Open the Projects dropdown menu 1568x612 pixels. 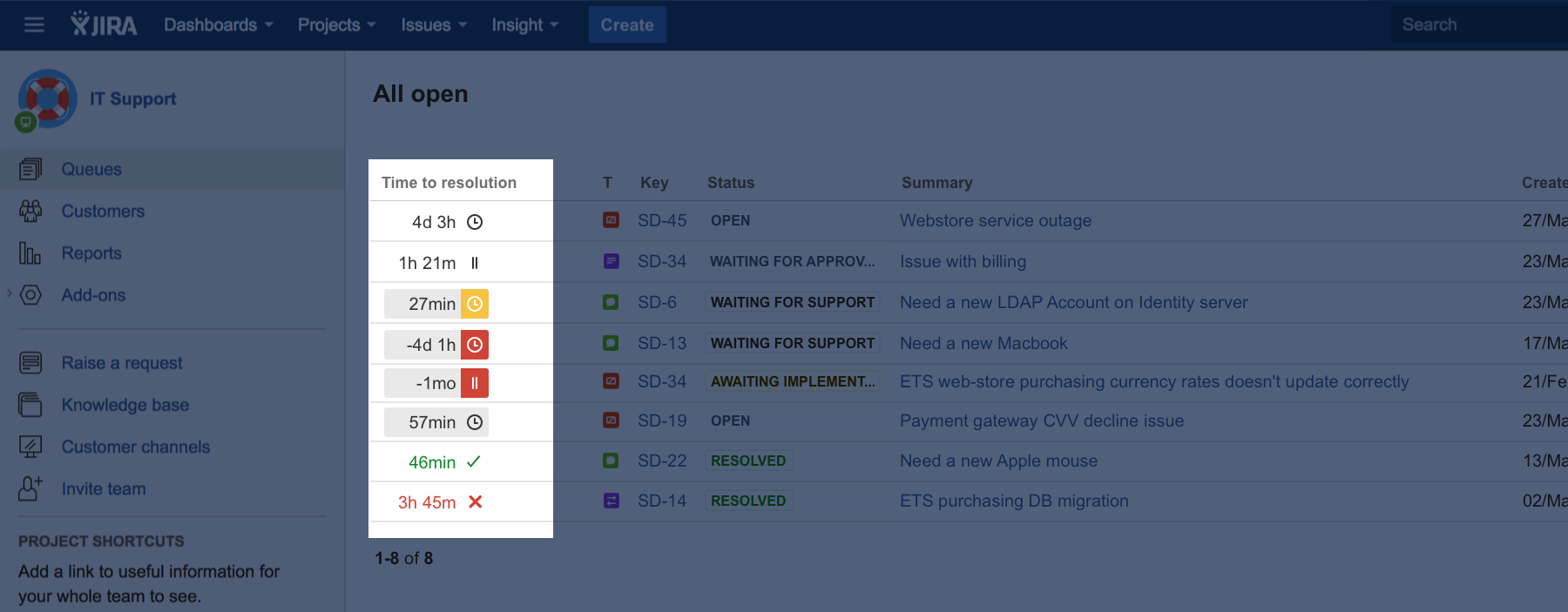tap(336, 25)
